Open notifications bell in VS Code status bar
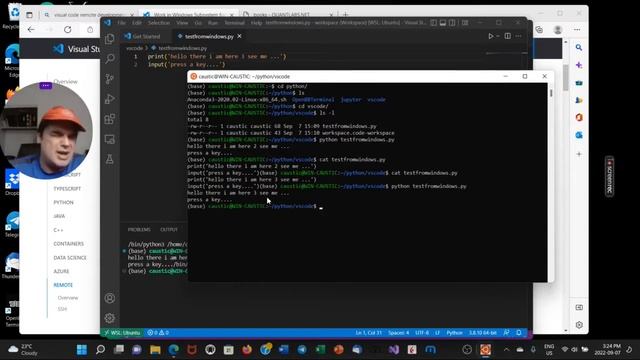Image resolution: width=640 pixels, height=360 pixels. 519,333
